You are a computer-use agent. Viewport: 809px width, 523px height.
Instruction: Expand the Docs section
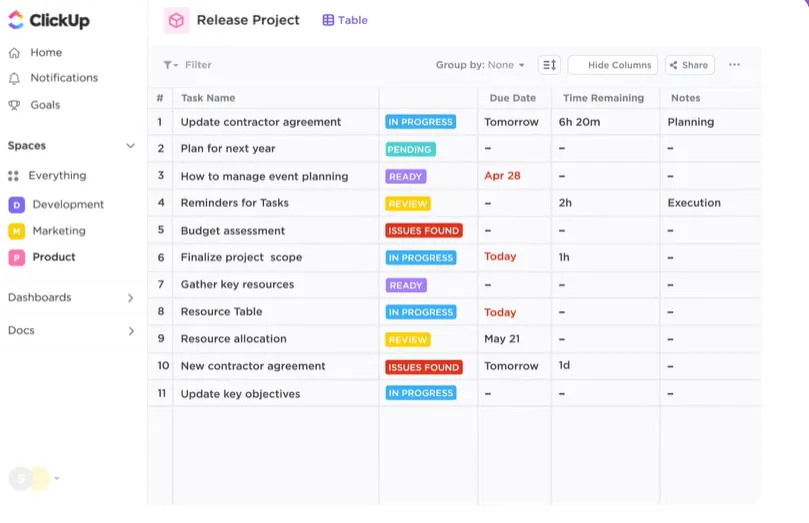[x=71, y=331]
